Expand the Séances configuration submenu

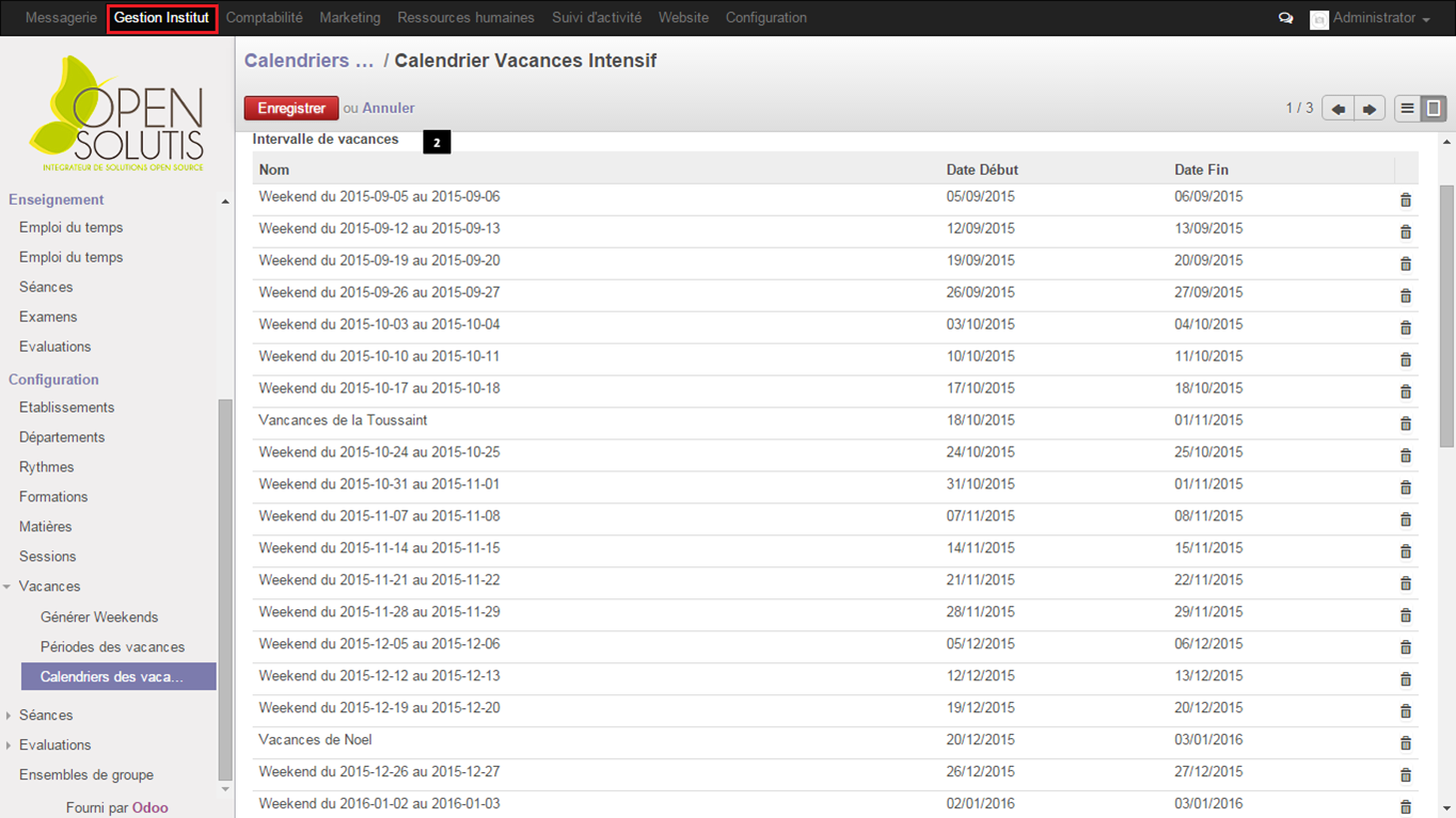(8, 715)
